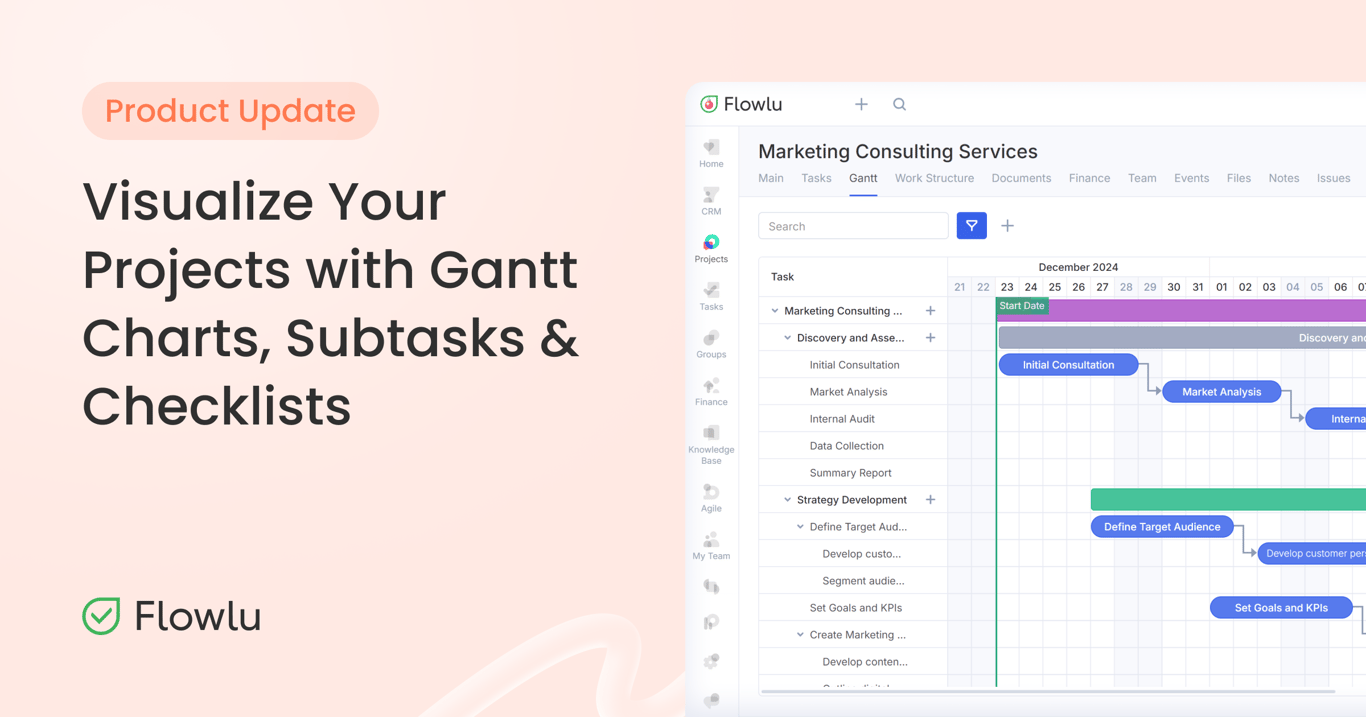Open the Documents tab
This screenshot has height=717, width=1366.
click(x=1021, y=178)
